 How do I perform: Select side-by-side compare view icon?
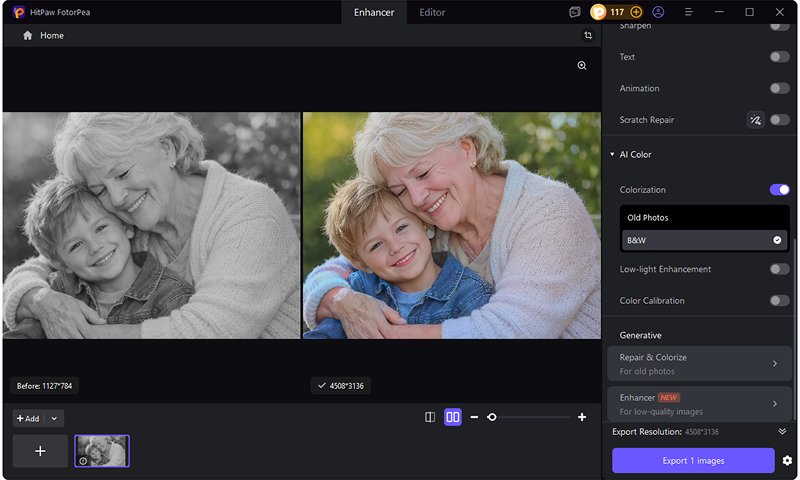point(453,417)
